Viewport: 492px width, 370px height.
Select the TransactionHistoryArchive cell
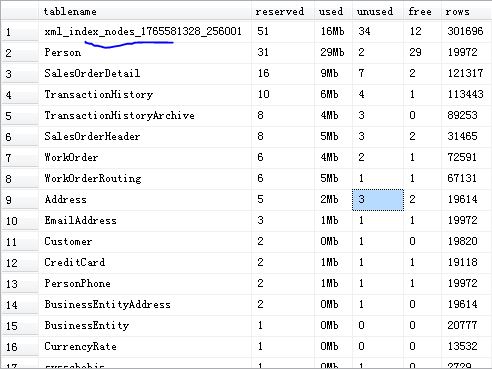coord(145,116)
